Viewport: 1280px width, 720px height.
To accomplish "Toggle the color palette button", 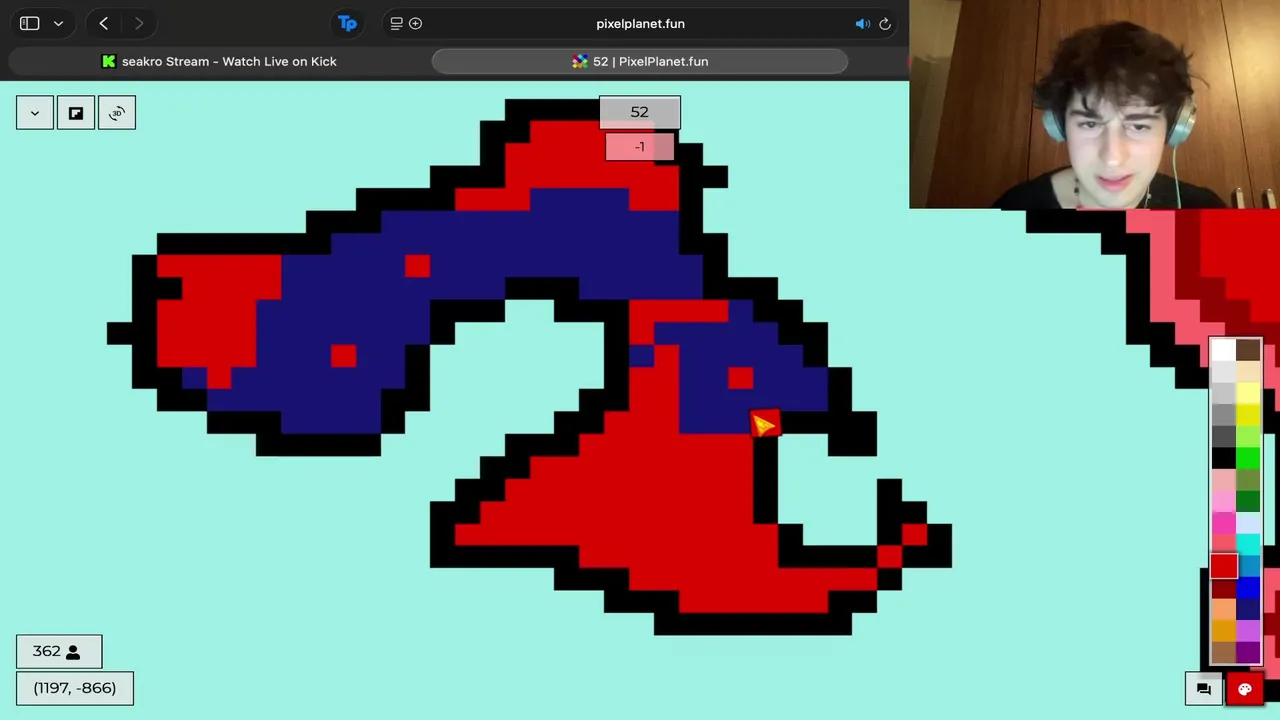I will coord(1245,688).
